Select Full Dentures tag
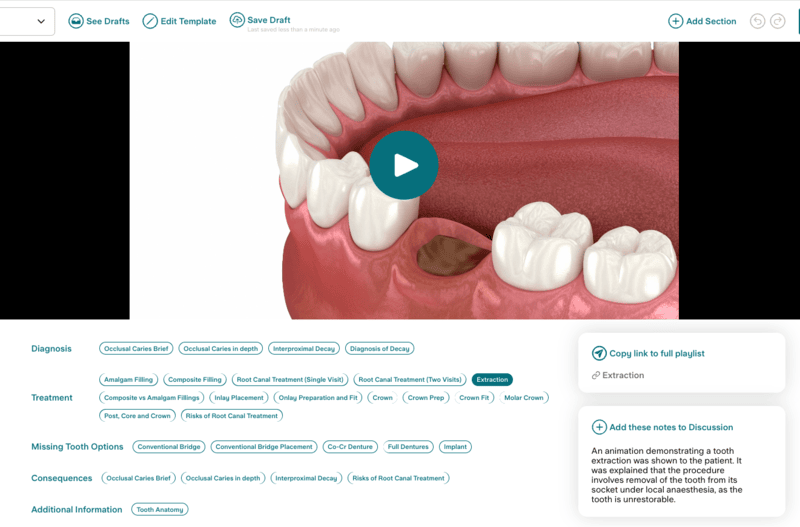This screenshot has height=527, width=800. tap(408, 446)
